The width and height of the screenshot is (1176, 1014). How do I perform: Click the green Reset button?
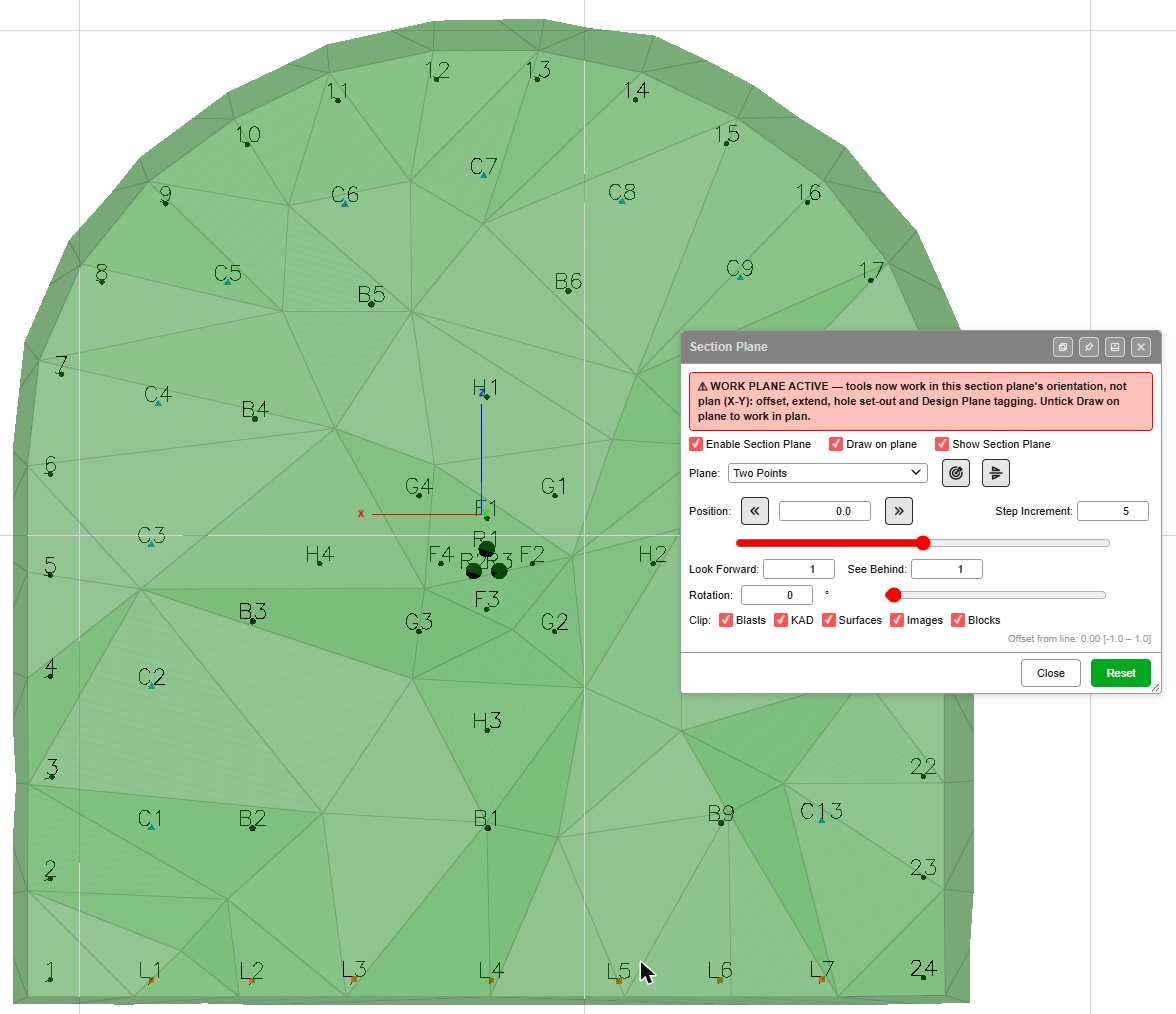click(x=1120, y=673)
